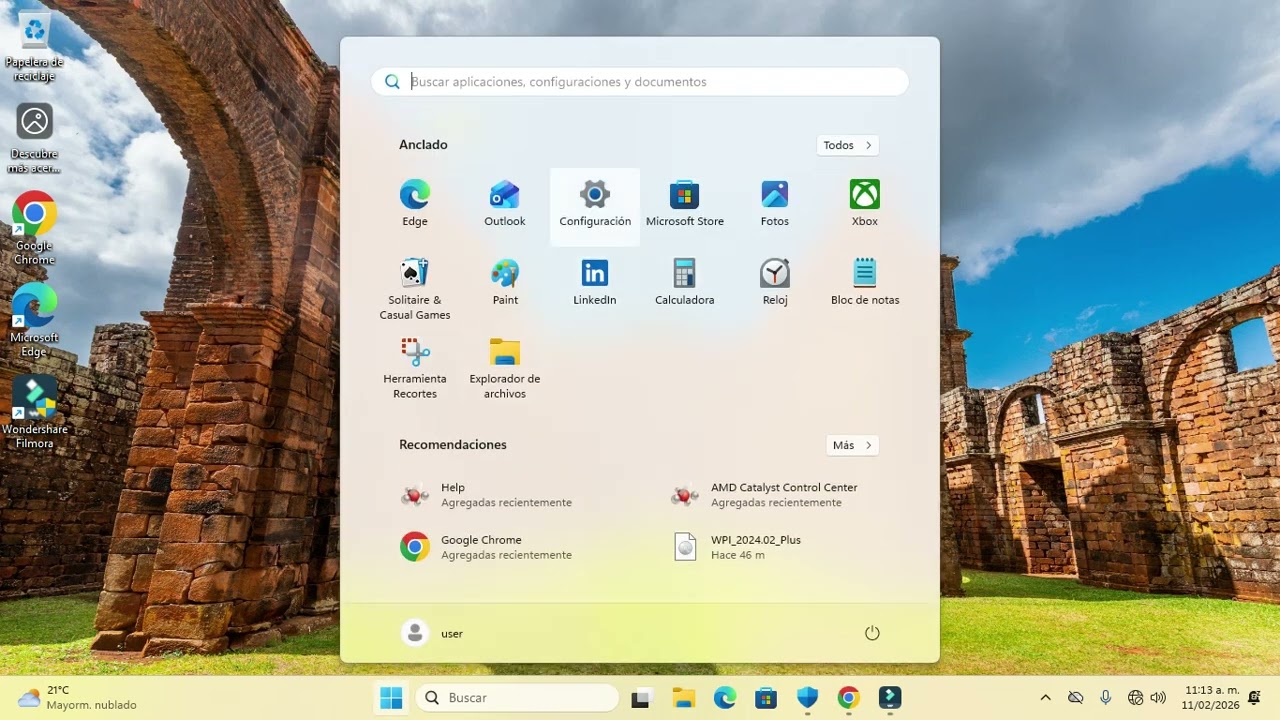The width and height of the screenshot is (1280, 720).
Task: Show all apps with Todos button
Action: tap(848, 145)
